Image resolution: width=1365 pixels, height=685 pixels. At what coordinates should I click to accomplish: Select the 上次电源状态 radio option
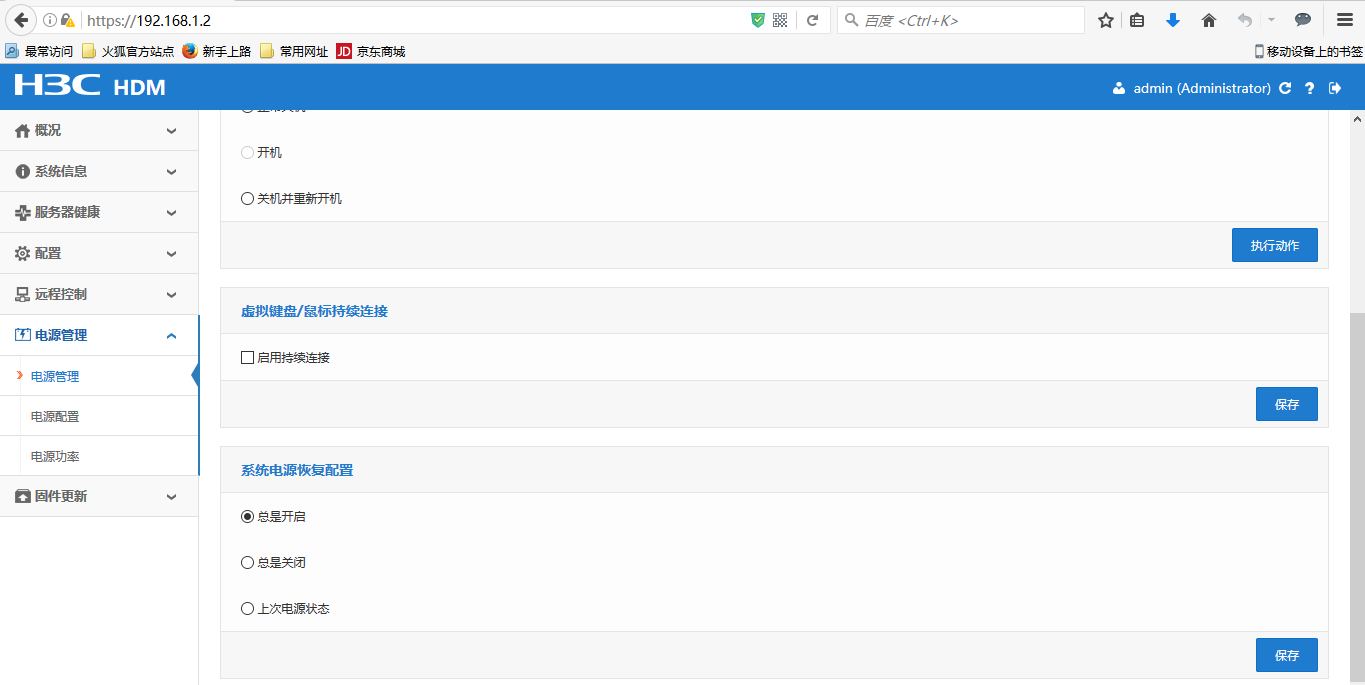(x=247, y=608)
